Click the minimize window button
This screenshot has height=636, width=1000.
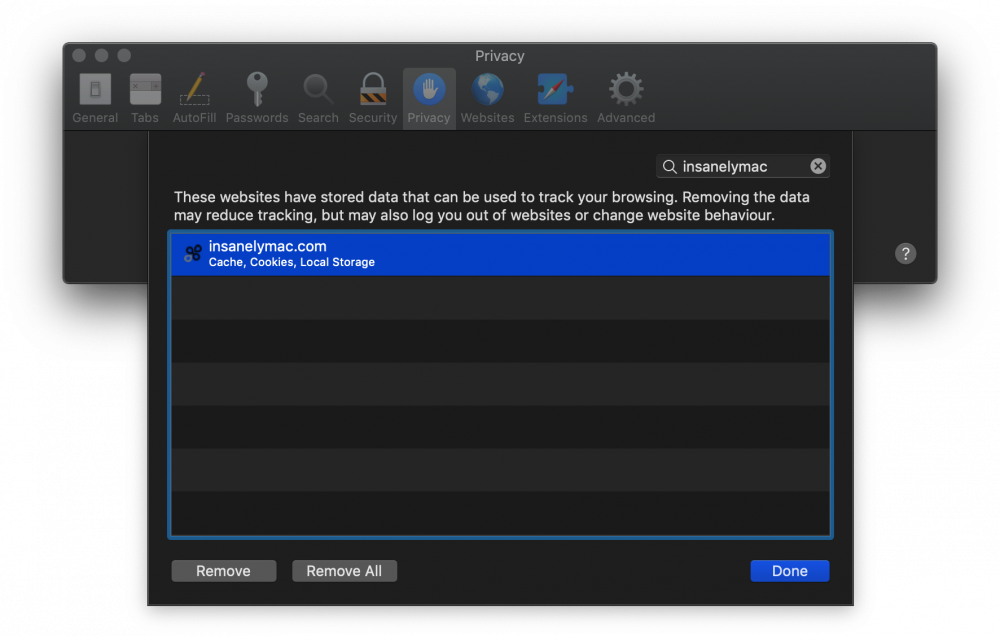(101, 55)
